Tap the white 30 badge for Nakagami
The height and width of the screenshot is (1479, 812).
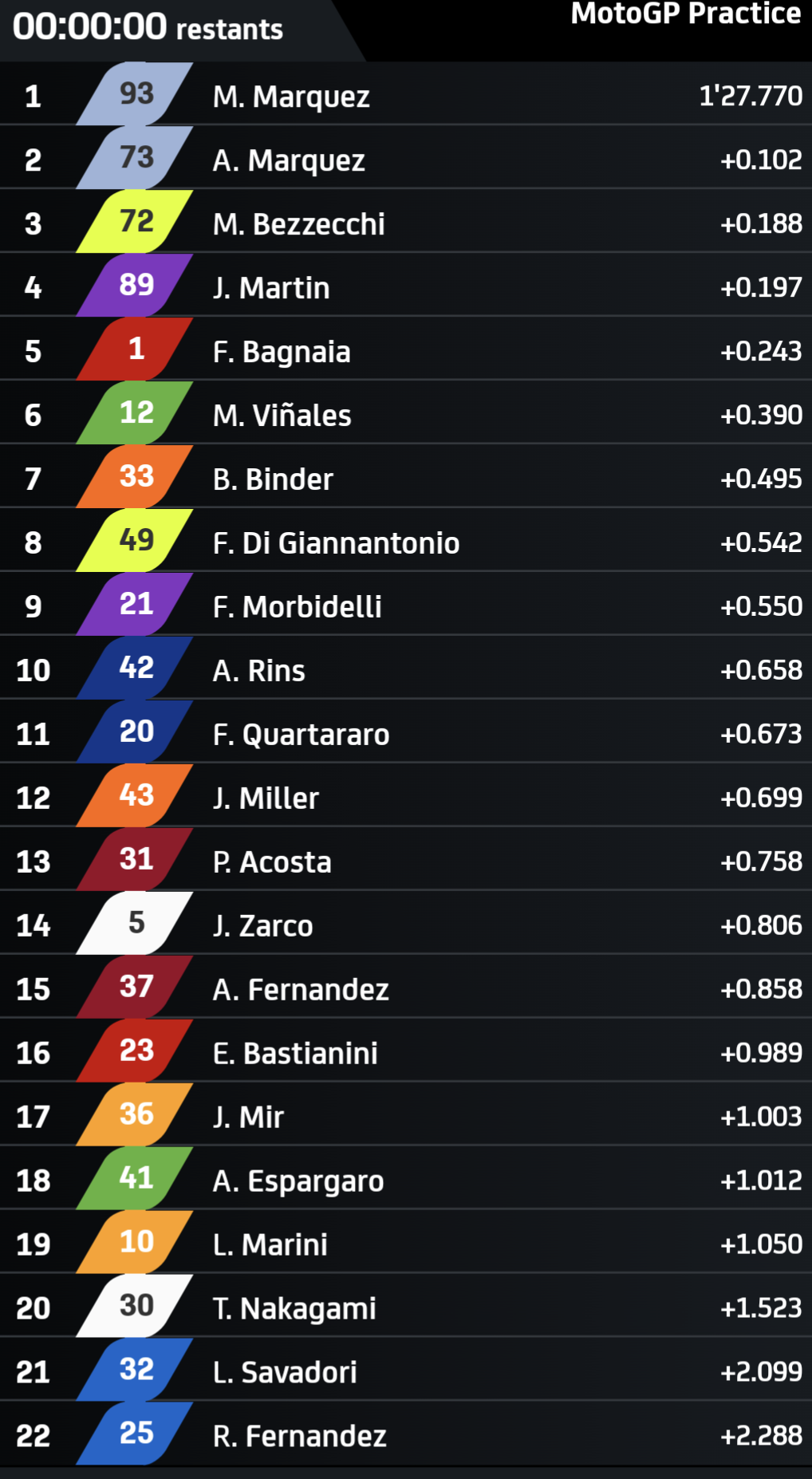[135, 1307]
